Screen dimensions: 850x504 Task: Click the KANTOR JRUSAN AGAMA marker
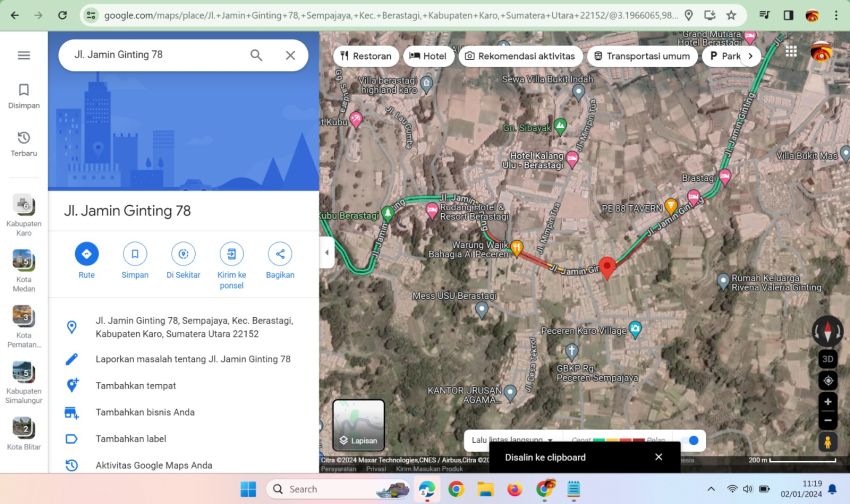pos(510,393)
